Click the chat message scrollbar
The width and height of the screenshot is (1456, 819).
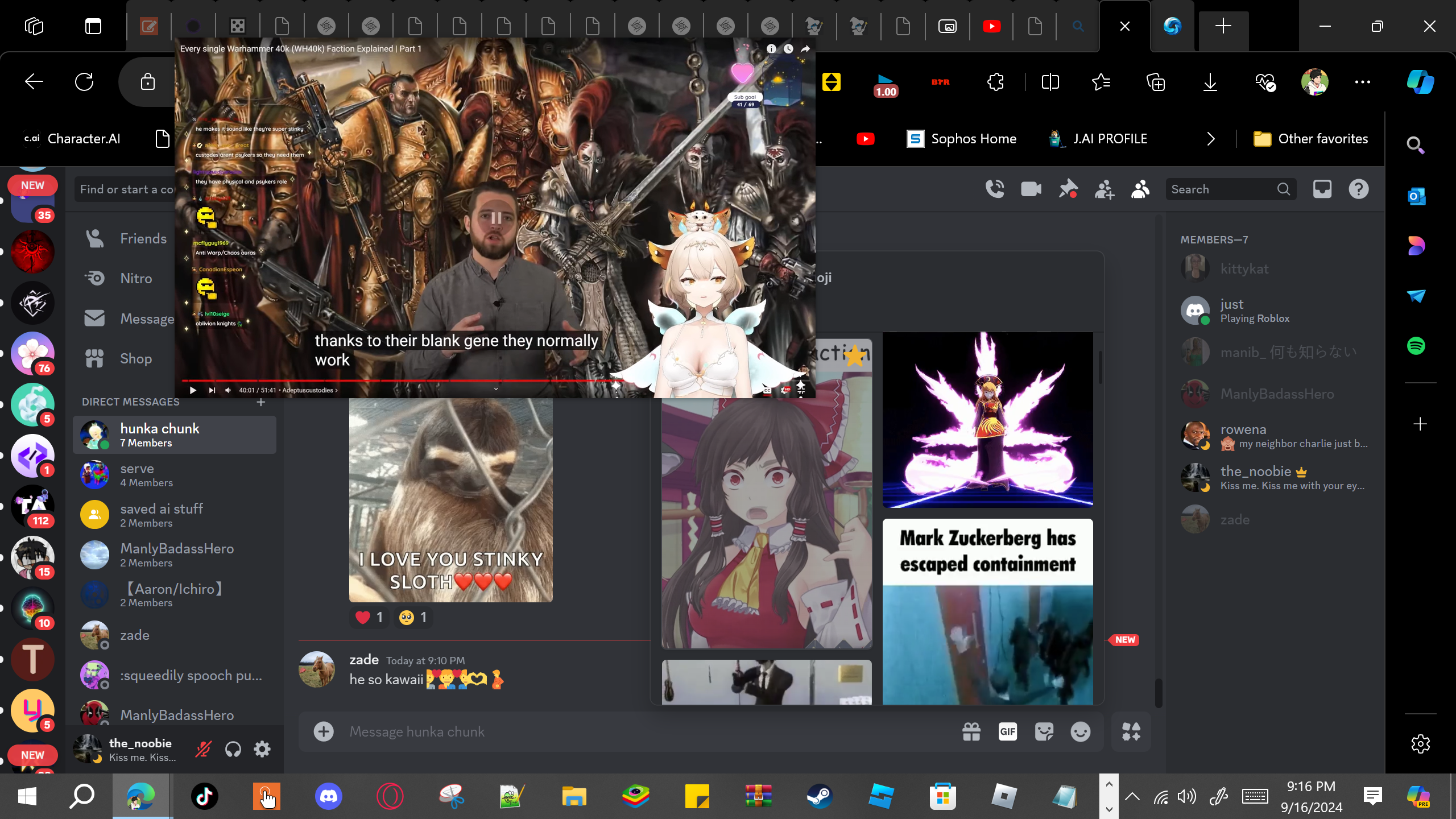(1159, 694)
